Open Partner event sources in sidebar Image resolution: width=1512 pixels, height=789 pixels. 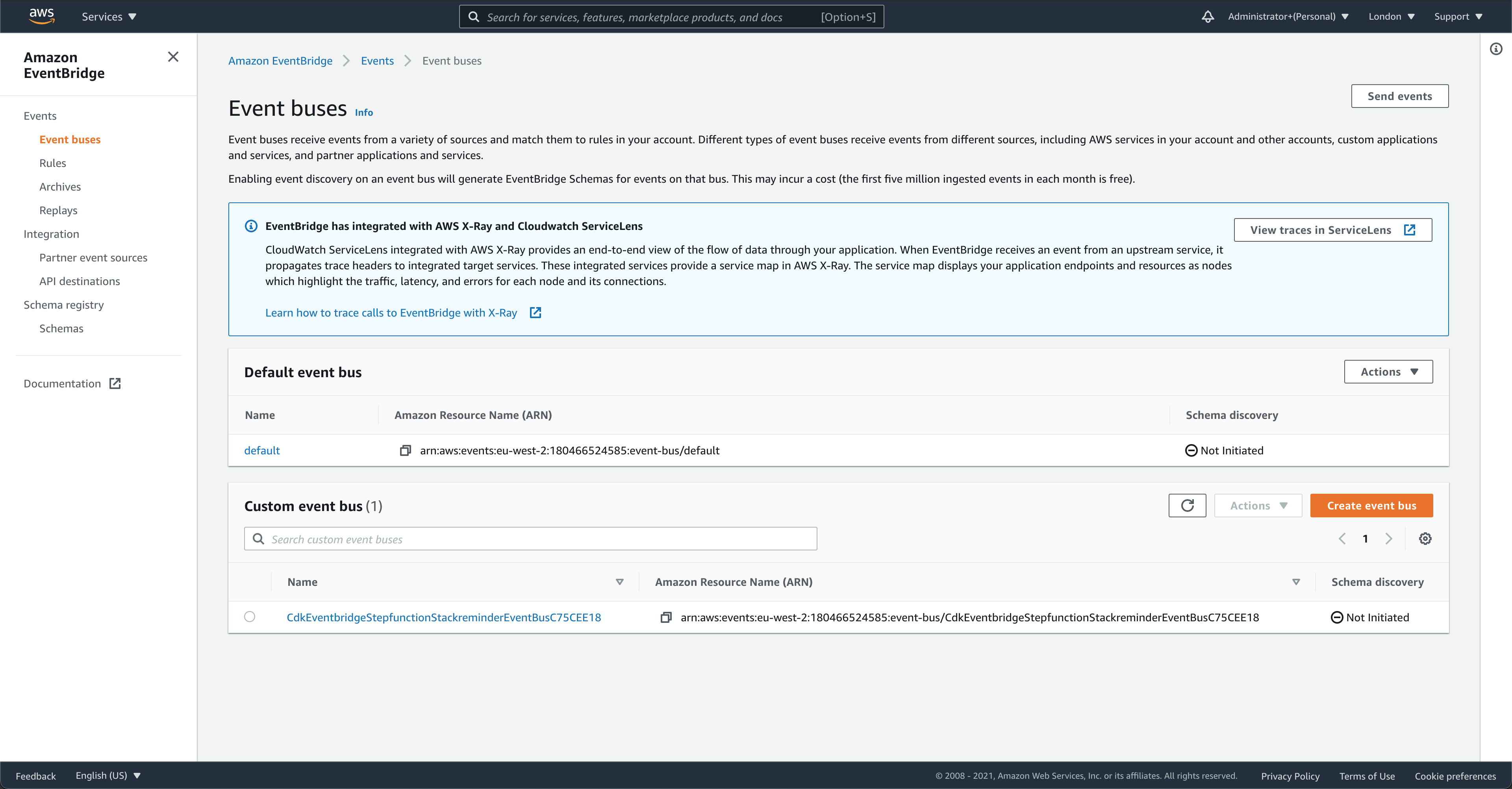(93, 257)
